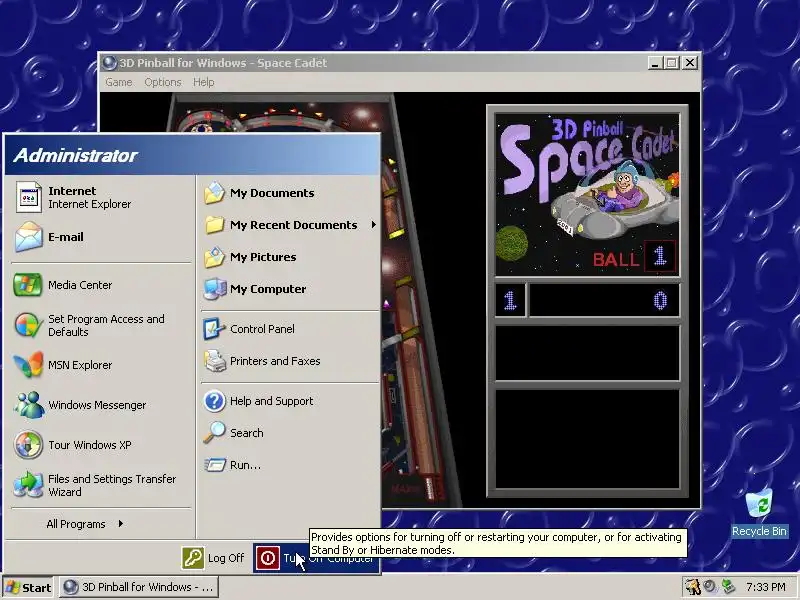This screenshot has width=800, height=600.
Task: Click the 'Search' text label
Action: coord(247,433)
